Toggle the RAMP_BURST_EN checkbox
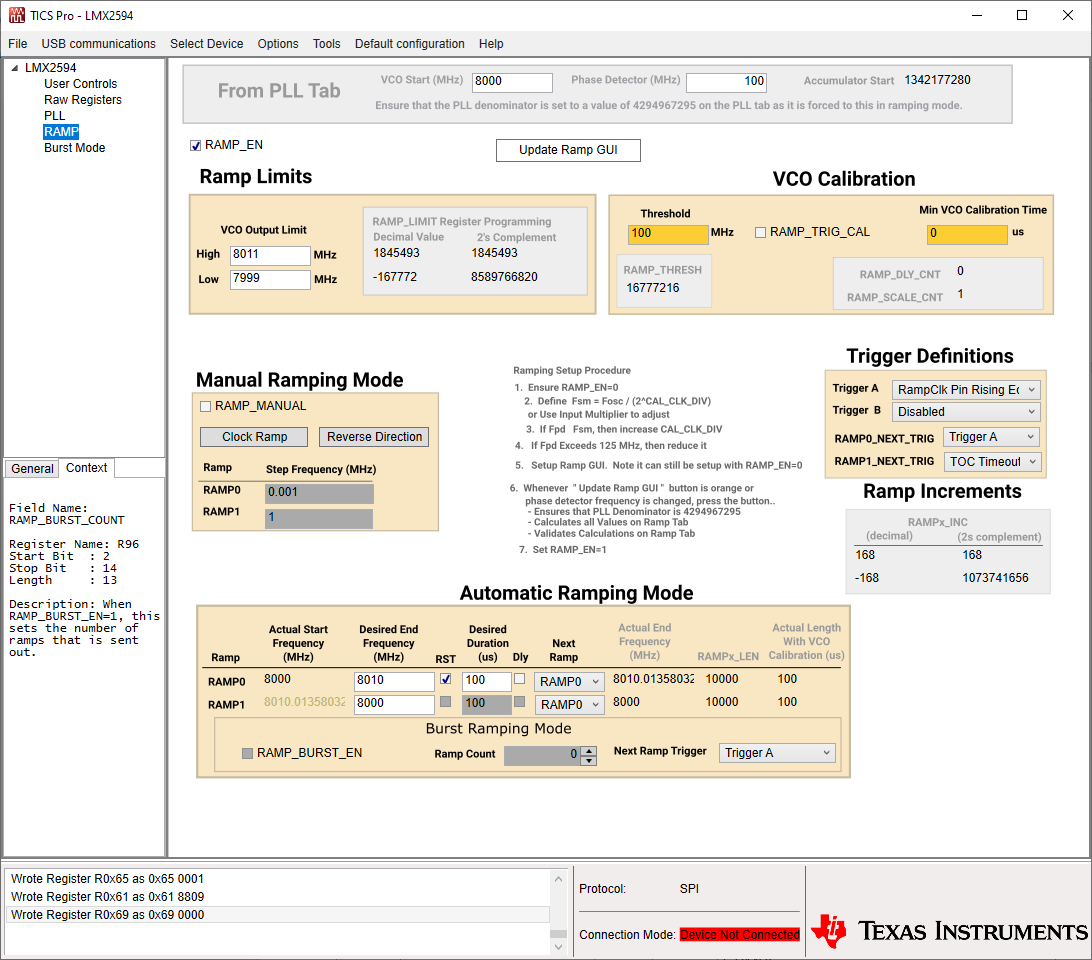 247,754
